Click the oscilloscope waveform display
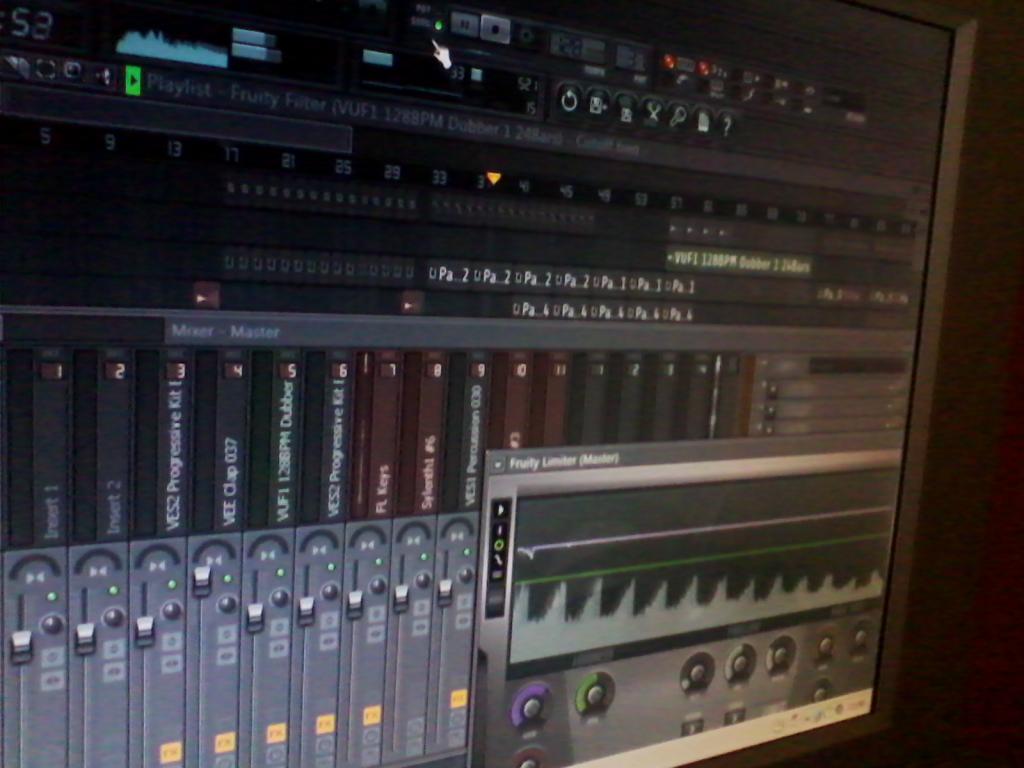Viewport: 1024px width, 768px height. point(172,48)
